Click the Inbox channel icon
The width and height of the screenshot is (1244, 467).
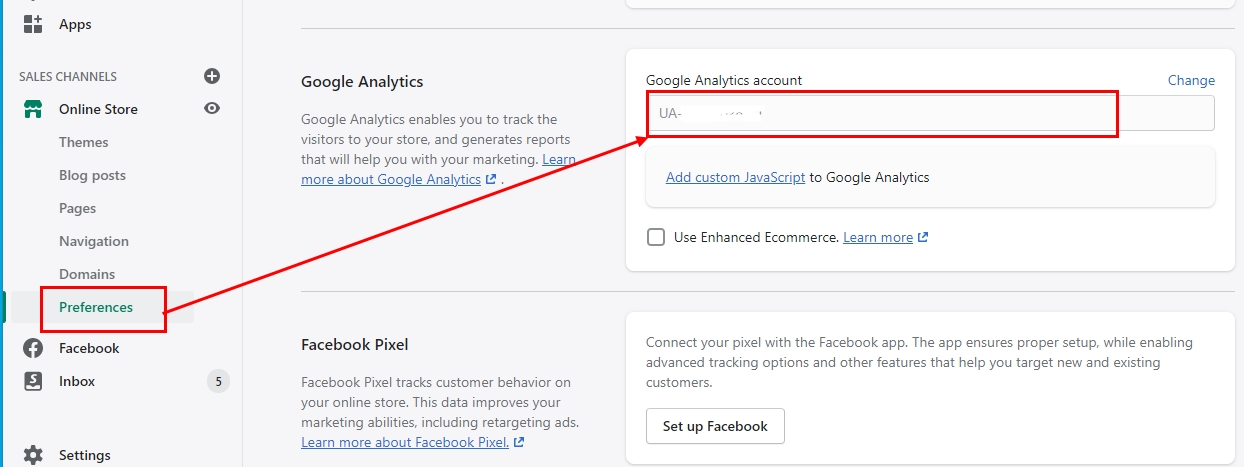[33, 381]
